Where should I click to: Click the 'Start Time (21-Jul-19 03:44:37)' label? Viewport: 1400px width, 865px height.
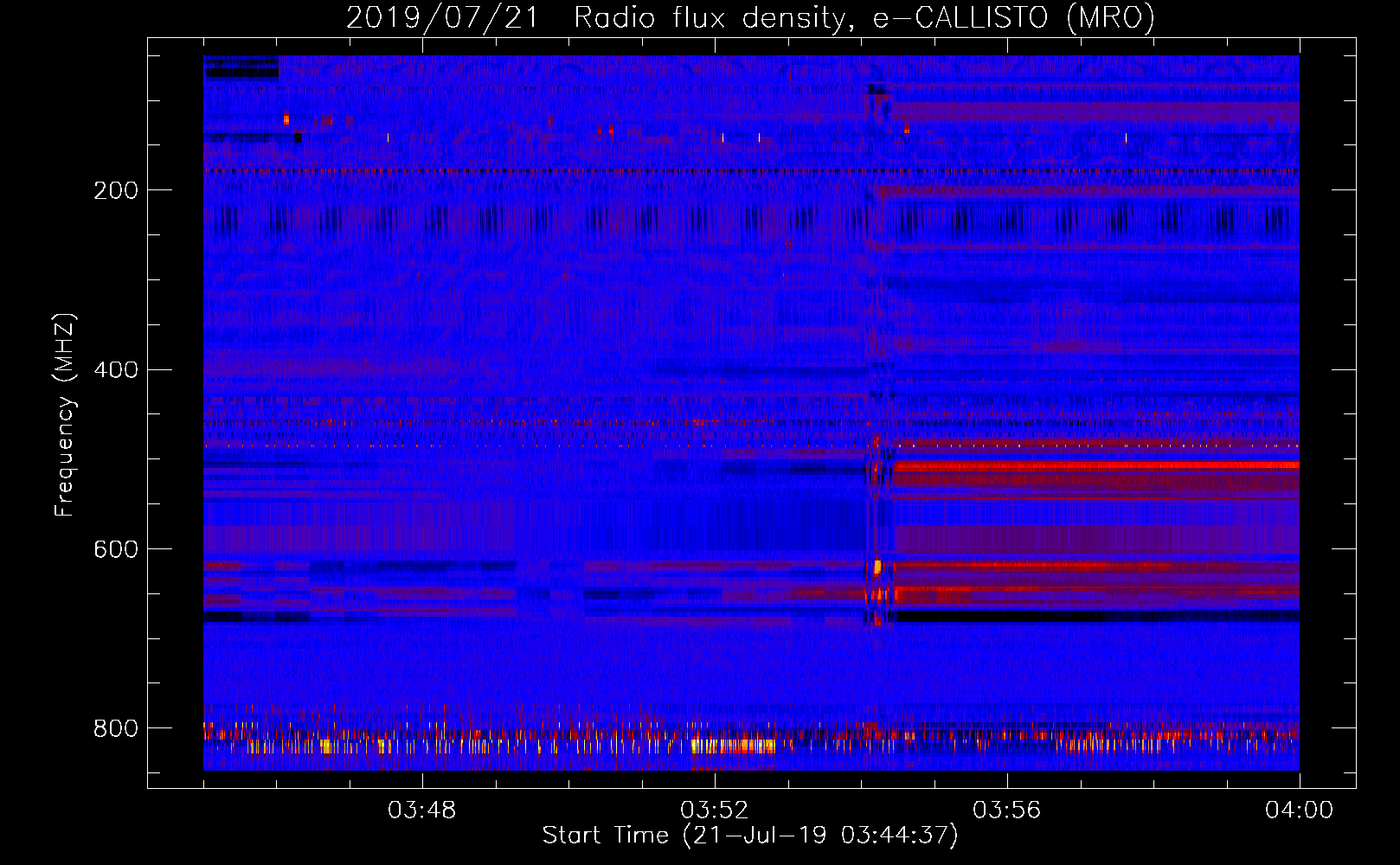click(750, 836)
